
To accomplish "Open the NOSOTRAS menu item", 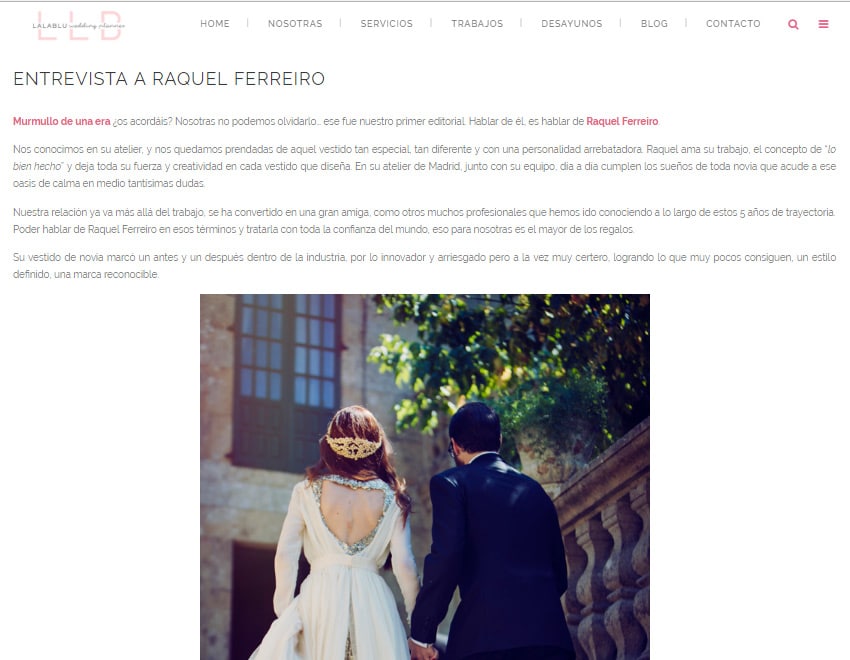I will pos(295,23).
